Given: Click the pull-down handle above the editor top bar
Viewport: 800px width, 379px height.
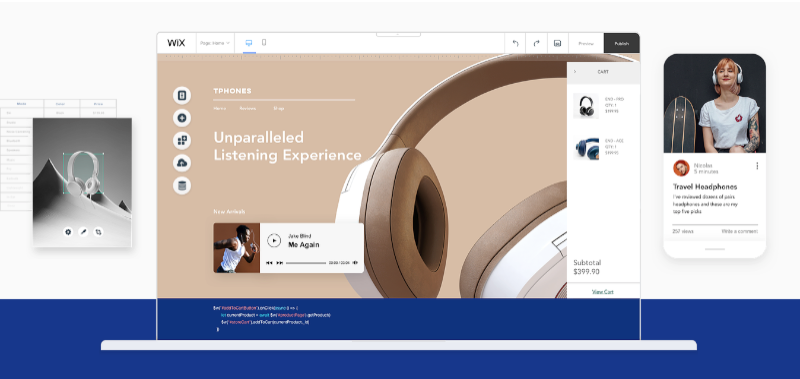Looking at the screenshot, I should (x=398, y=35).
